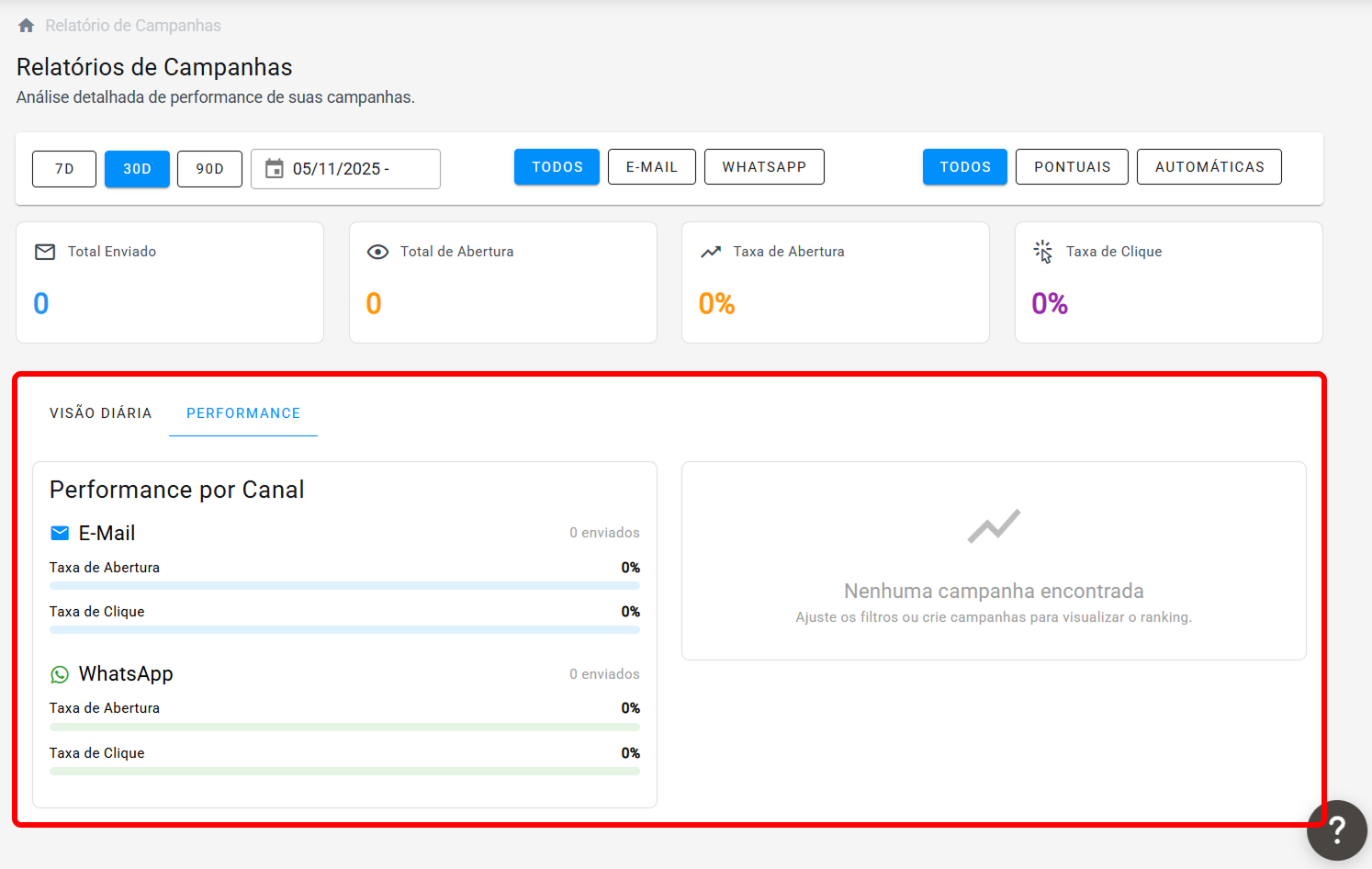The image size is (1372, 869).
Task: Click the eye icon on Total de Abertura
Action: [x=377, y=252]
